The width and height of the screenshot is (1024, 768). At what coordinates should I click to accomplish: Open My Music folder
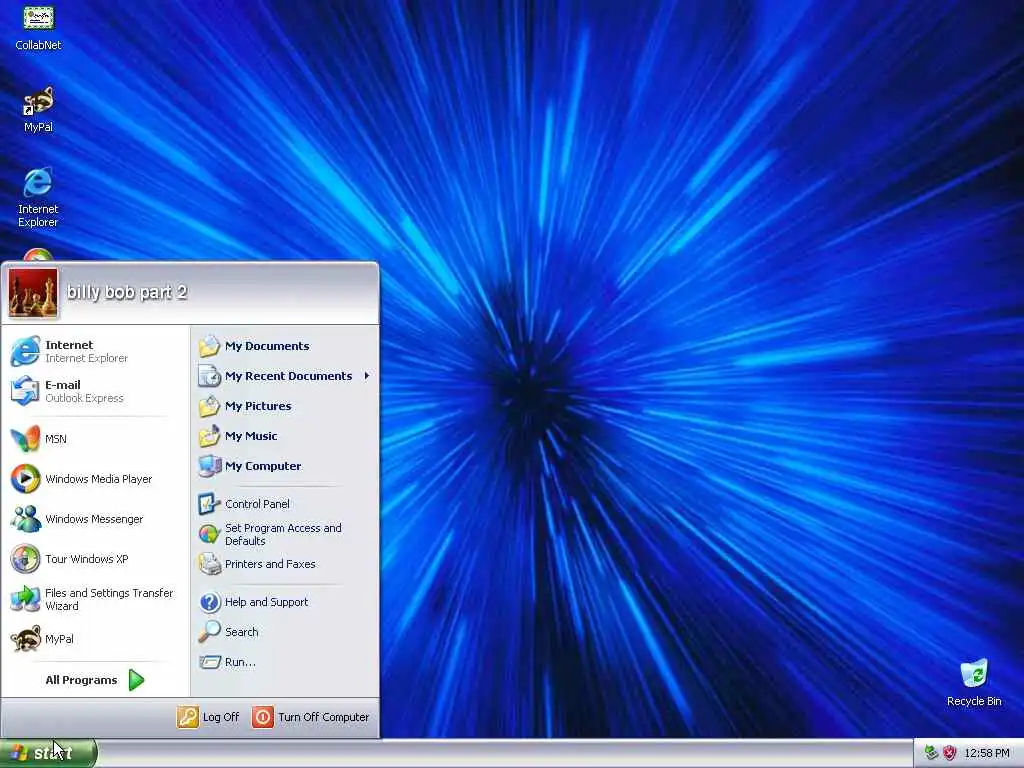(285, 436)
